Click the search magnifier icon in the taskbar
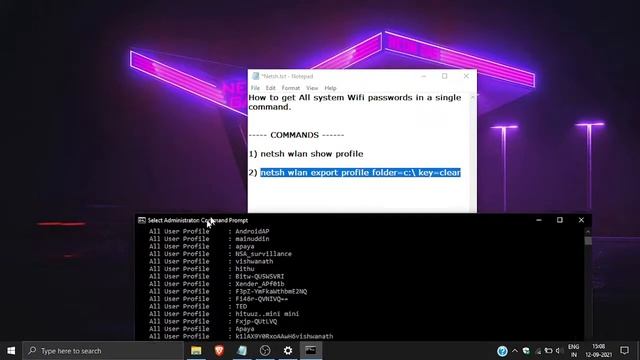The image size is (640, 360). pos(32,351)
